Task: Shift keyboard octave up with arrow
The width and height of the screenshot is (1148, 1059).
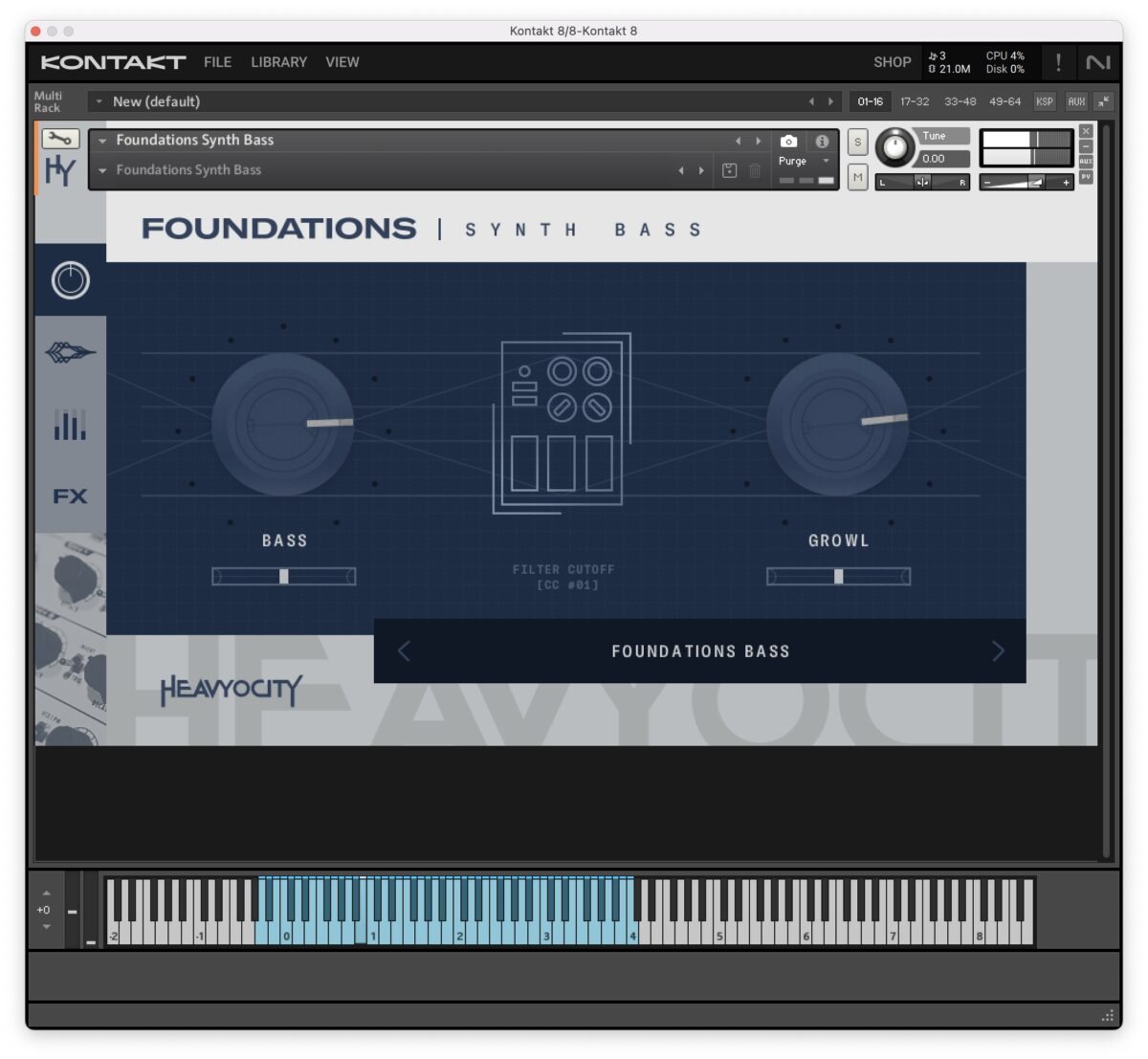Action: click(47, 894)
